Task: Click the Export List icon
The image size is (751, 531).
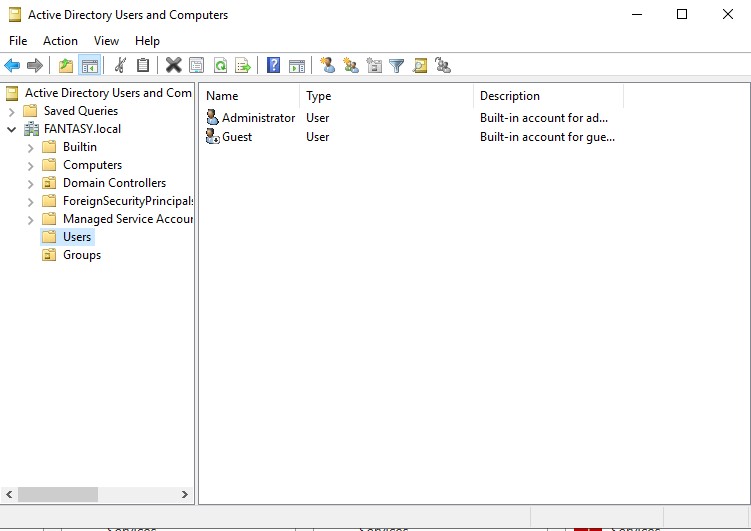Action: click(x=243, y=65)
